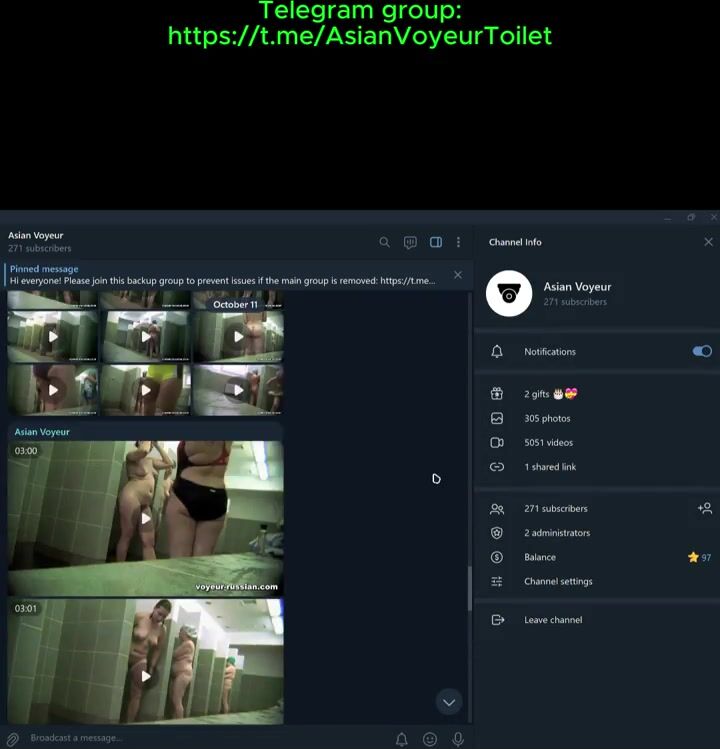Viewport: 720px width, 749px height.
Task: Click the chain link icon
Action: 497,467
